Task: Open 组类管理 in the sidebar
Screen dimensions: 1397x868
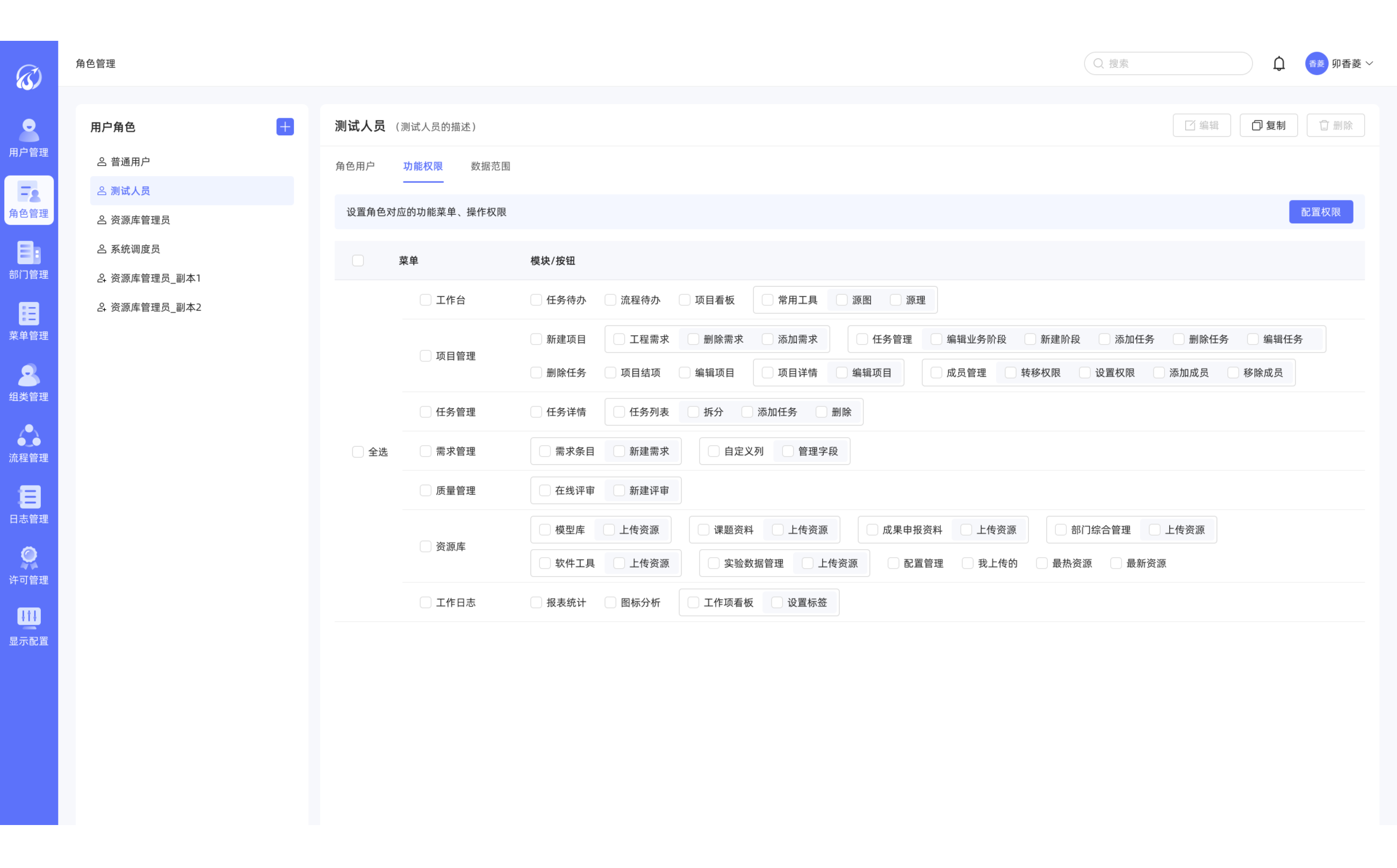Action: 28,383
